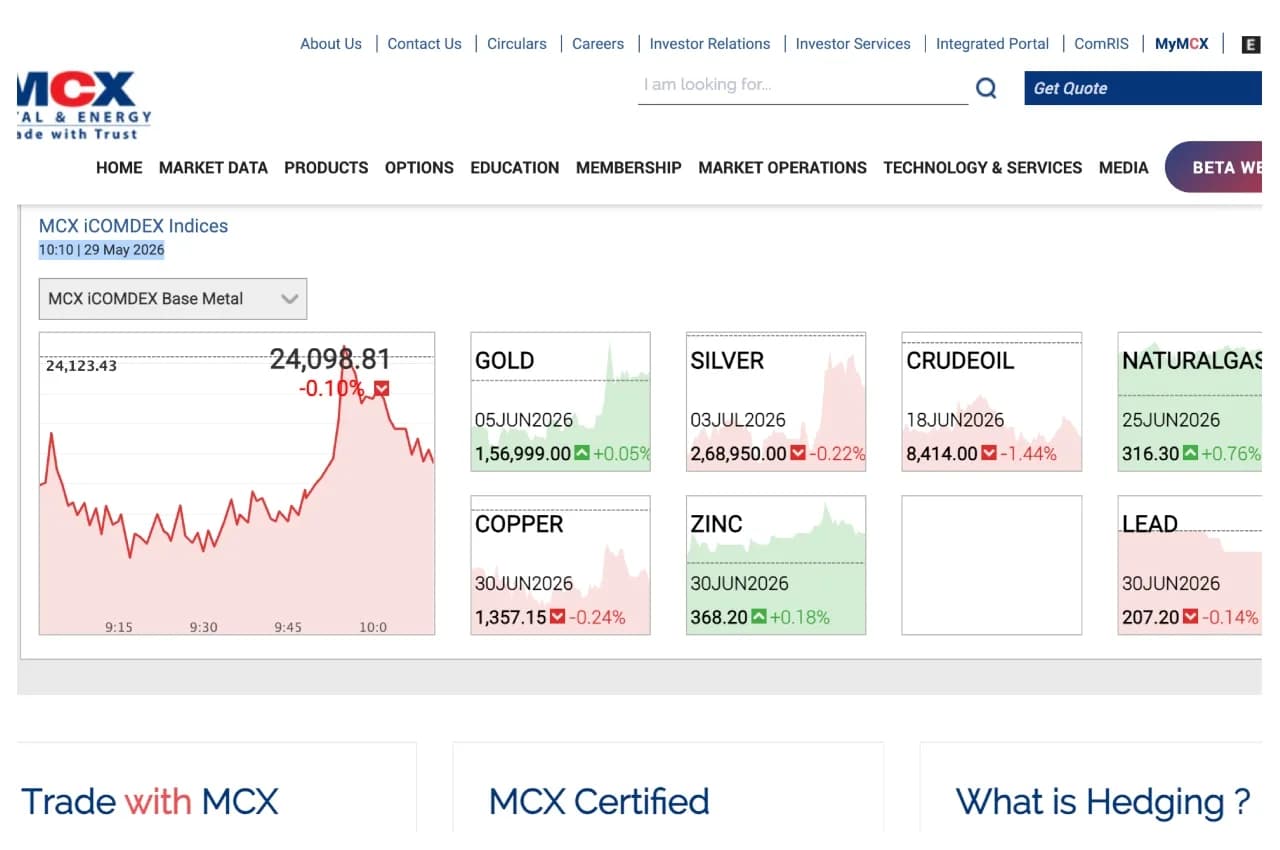Click the CRUDEOIL price 8,414.00

pos(942,454)
